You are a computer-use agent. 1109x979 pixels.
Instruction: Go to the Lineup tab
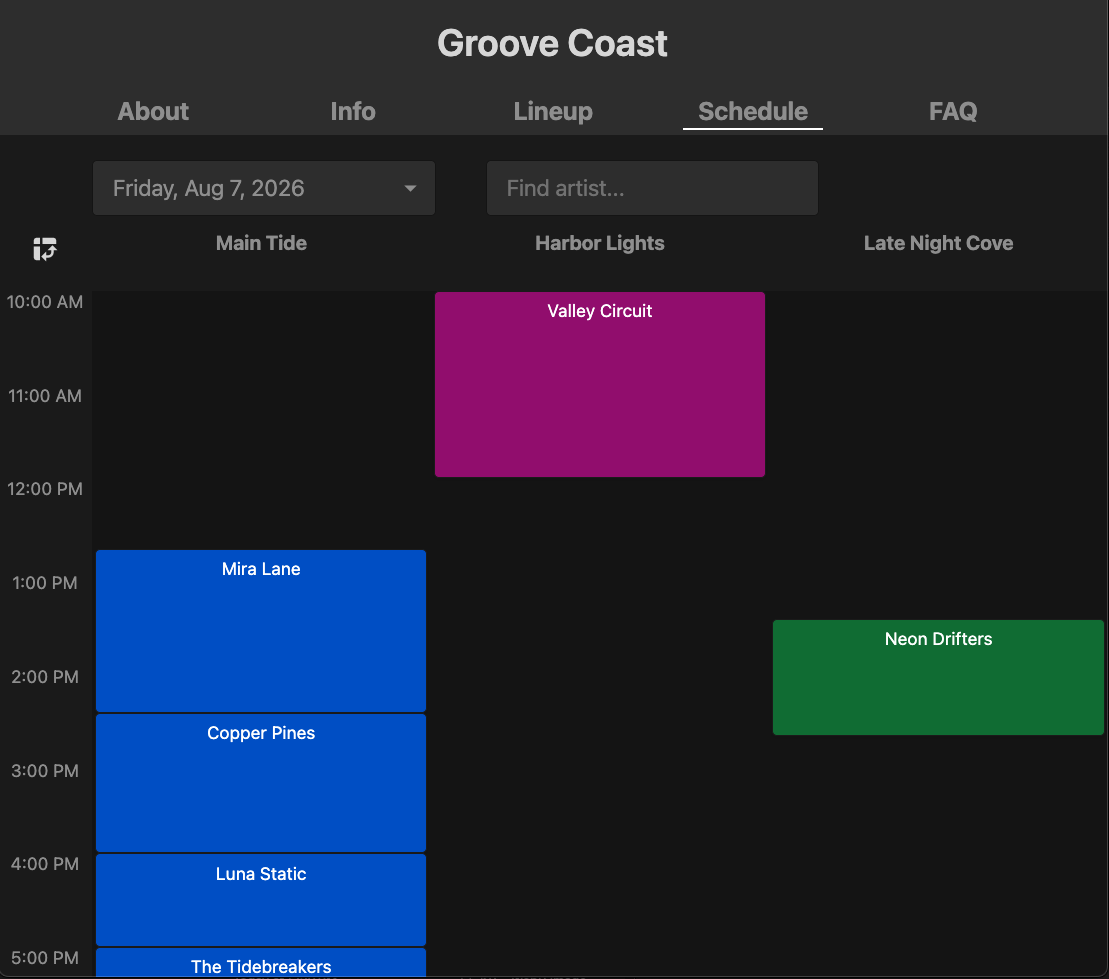[x=553, y=111]
